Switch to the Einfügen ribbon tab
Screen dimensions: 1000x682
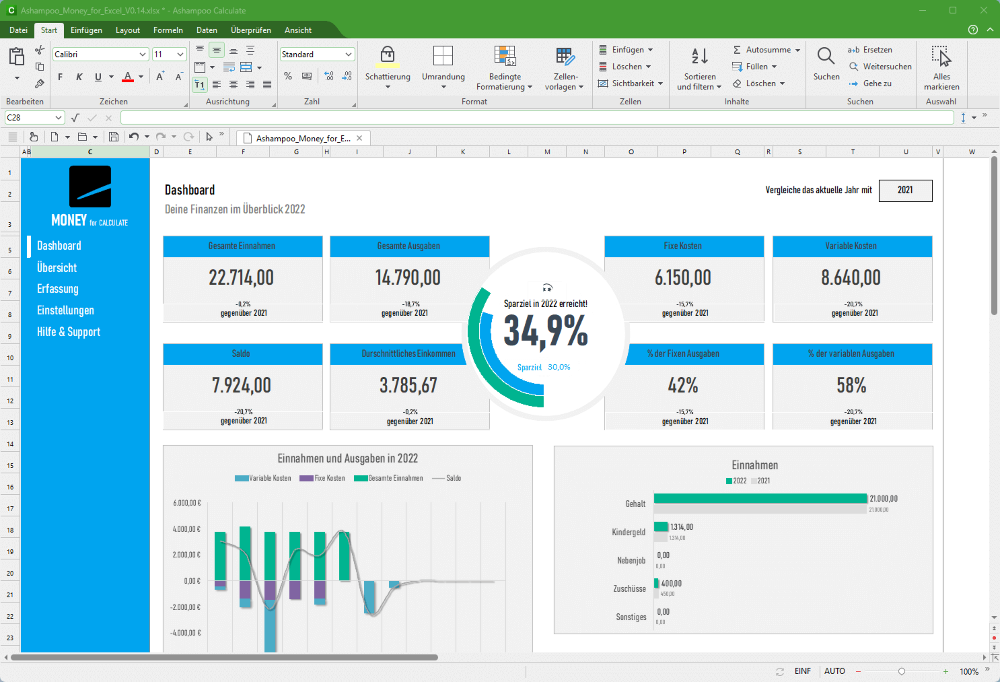coord(86,30)
